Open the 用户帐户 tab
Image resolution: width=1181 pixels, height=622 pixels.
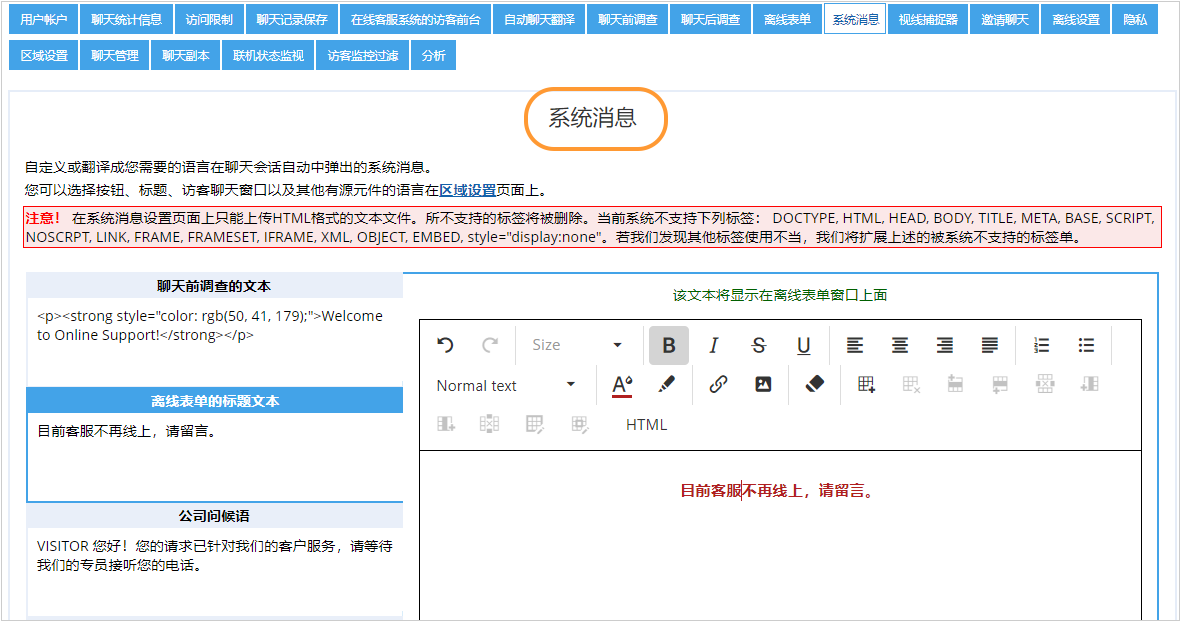coord(44,20)
